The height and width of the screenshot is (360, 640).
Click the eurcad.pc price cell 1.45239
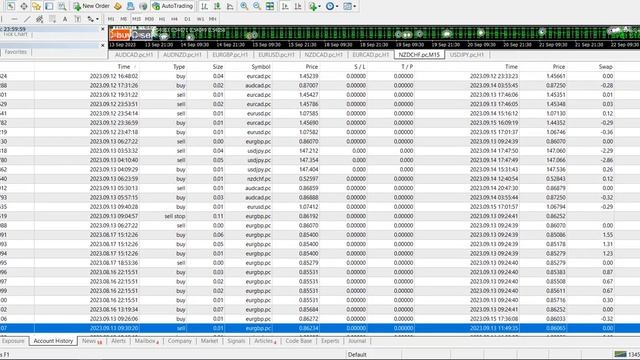[309, 76]
